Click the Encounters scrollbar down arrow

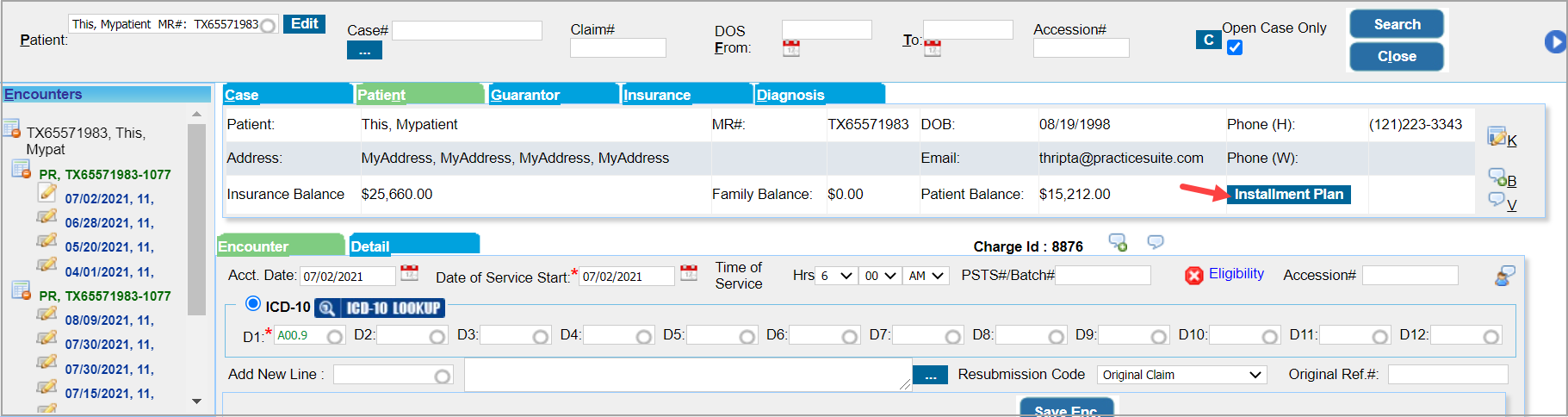(196, 401)
